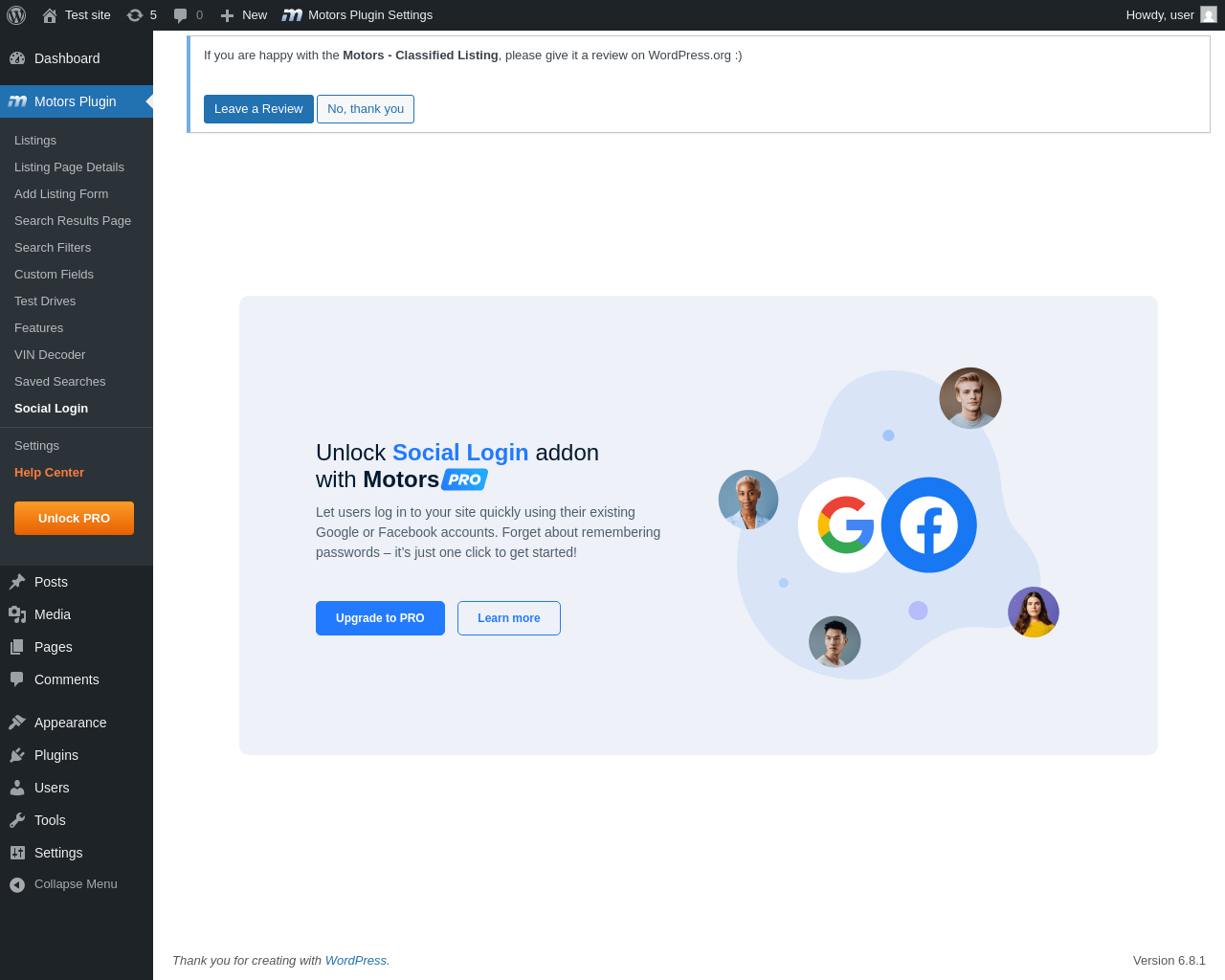Open the Help Center link
This screenshot has height=980, width=1225.
(x=49, y=473)
